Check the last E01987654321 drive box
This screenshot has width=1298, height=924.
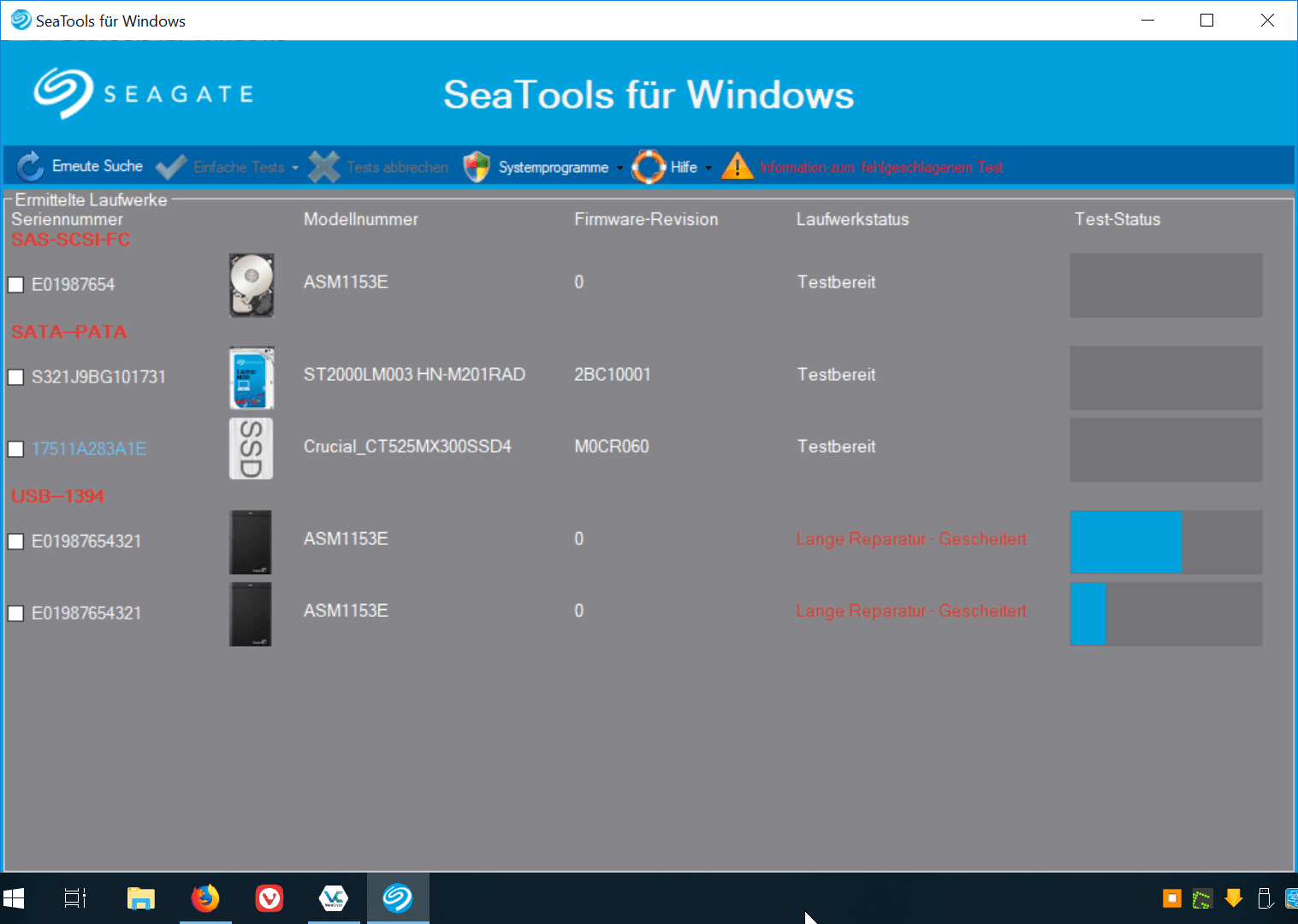tap(15, 613)
